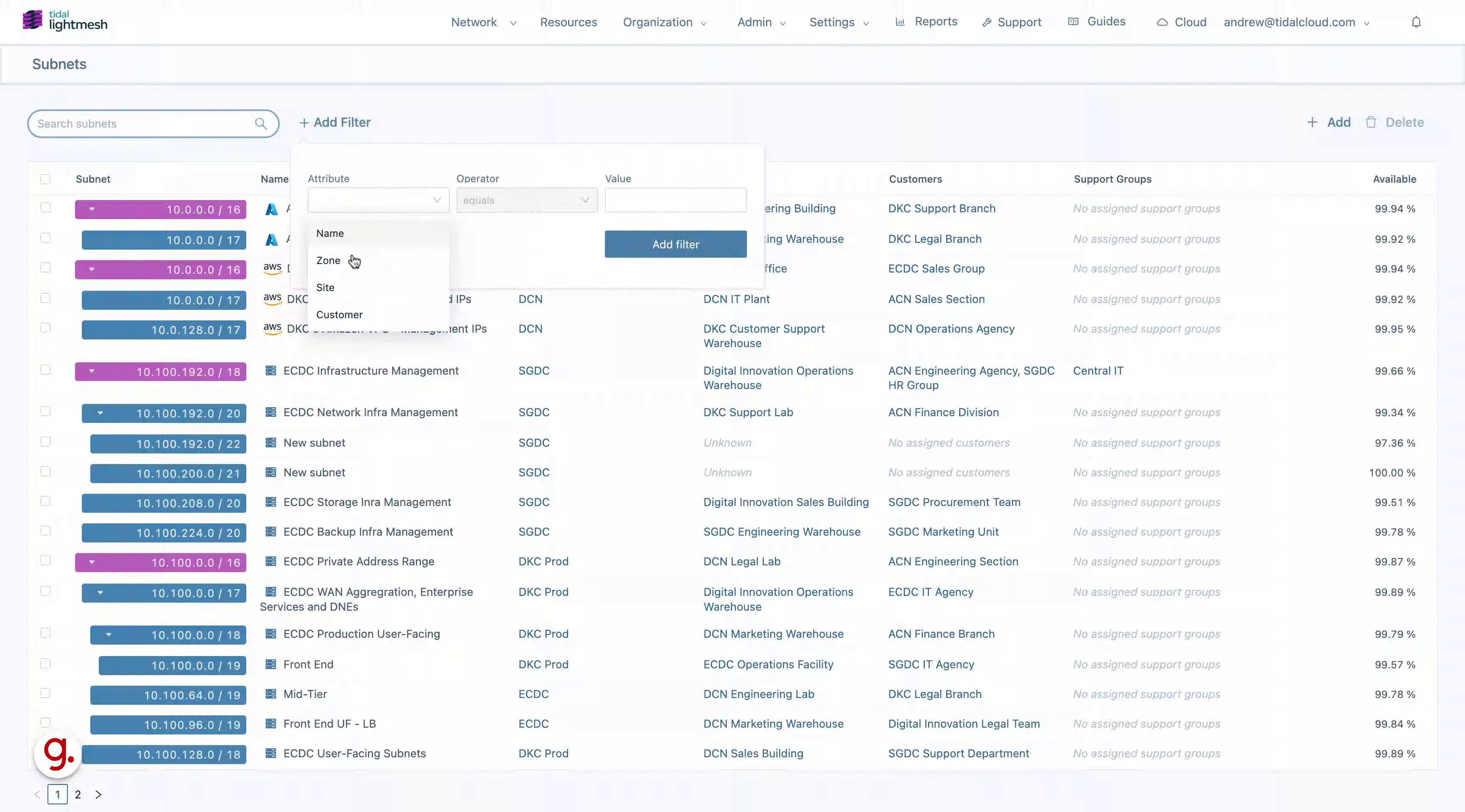1465x812 pixels.
Task: Click the server icon by ECDC Network Infra Management
Action: coord(271,412)
